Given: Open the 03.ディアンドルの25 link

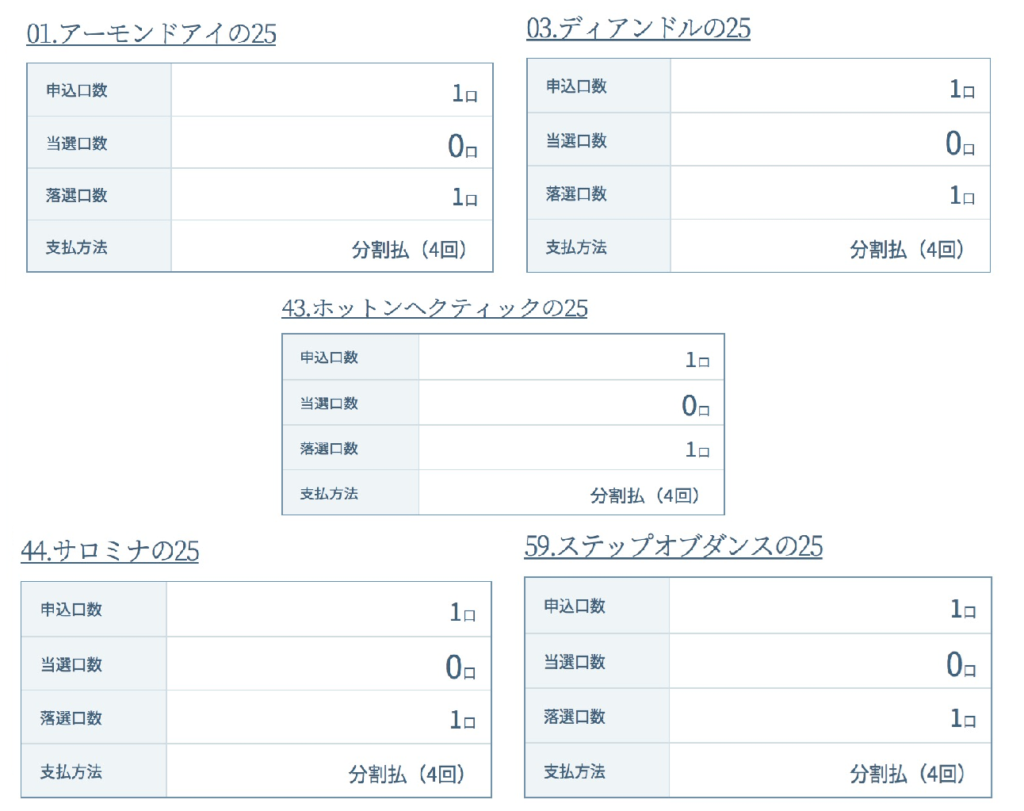Looking at the screenshot, I should [x=638, y=29].
